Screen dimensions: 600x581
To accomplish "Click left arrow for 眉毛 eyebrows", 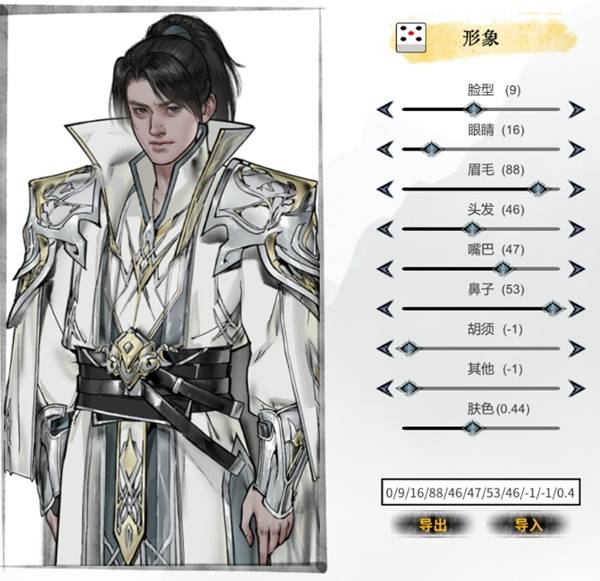I will pyautogui.click(x=385, y=189).
